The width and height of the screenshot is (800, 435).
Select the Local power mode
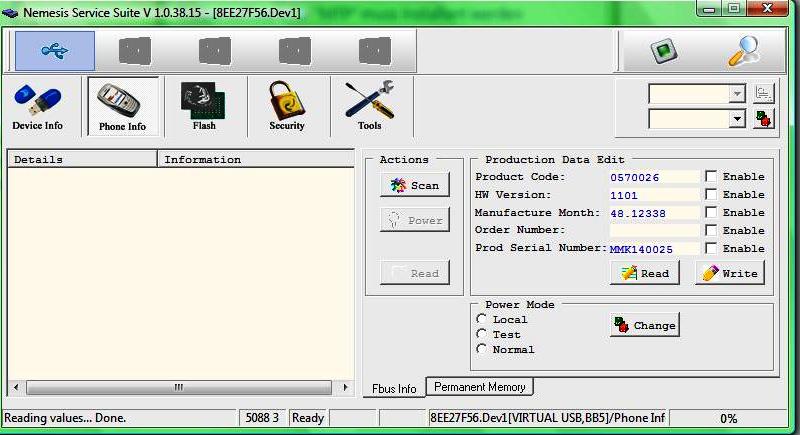pyautogui.click(x=481, y=319)
